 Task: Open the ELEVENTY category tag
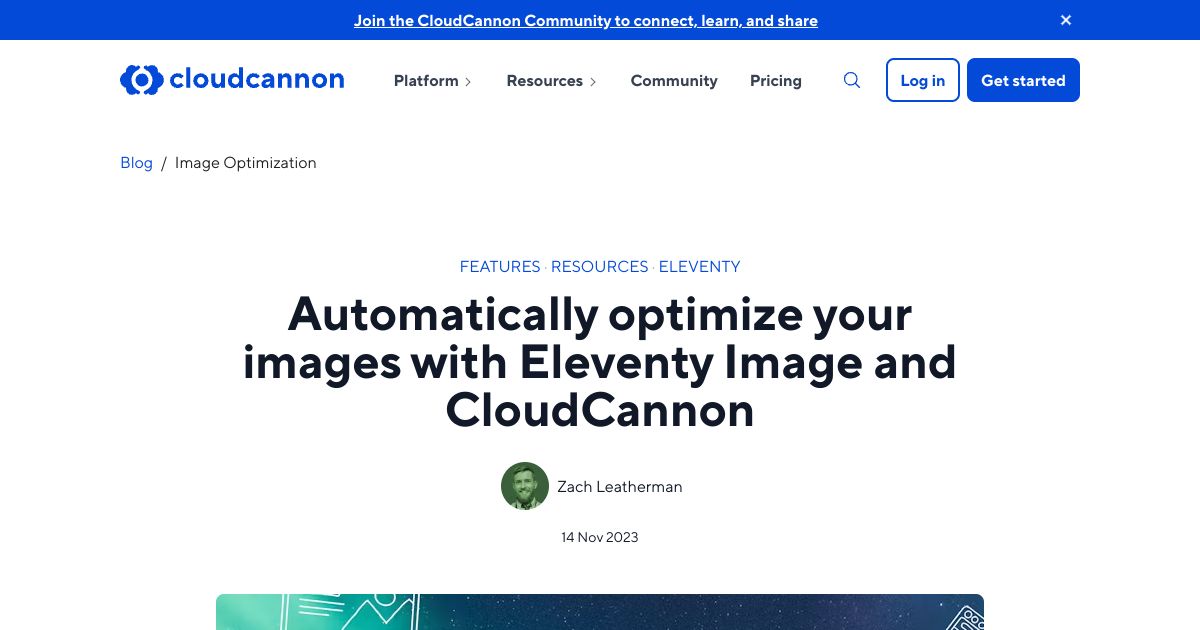coord(699,267)
